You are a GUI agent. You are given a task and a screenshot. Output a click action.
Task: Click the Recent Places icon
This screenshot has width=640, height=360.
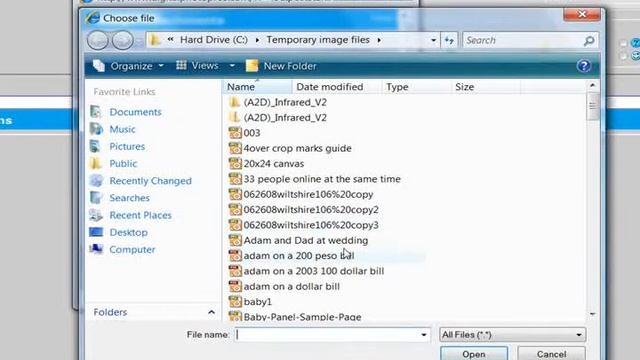coord(96,215)
